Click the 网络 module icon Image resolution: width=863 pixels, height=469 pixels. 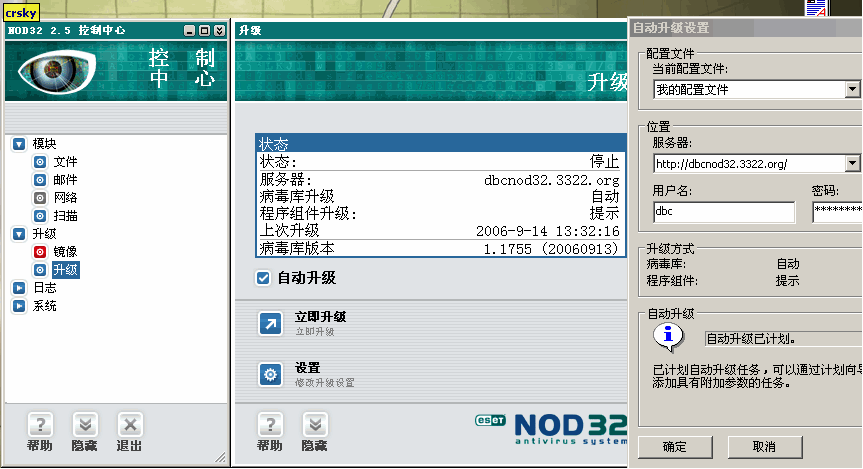coord(40,198)
